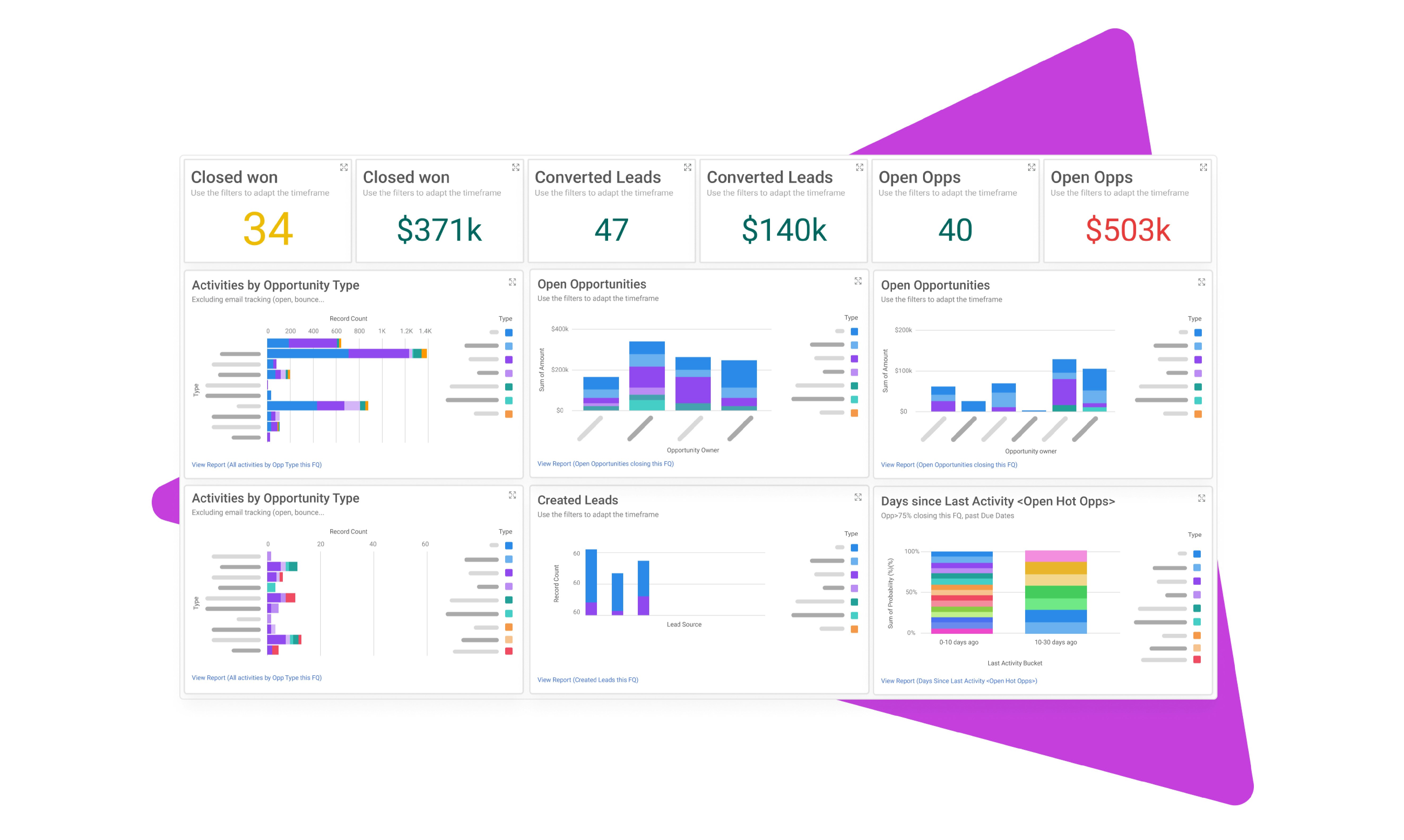The height and width of the screenshot is (840, 1404).
Task: Expand the Converted Leads $140k widget
Action: (x=859, y=168)
